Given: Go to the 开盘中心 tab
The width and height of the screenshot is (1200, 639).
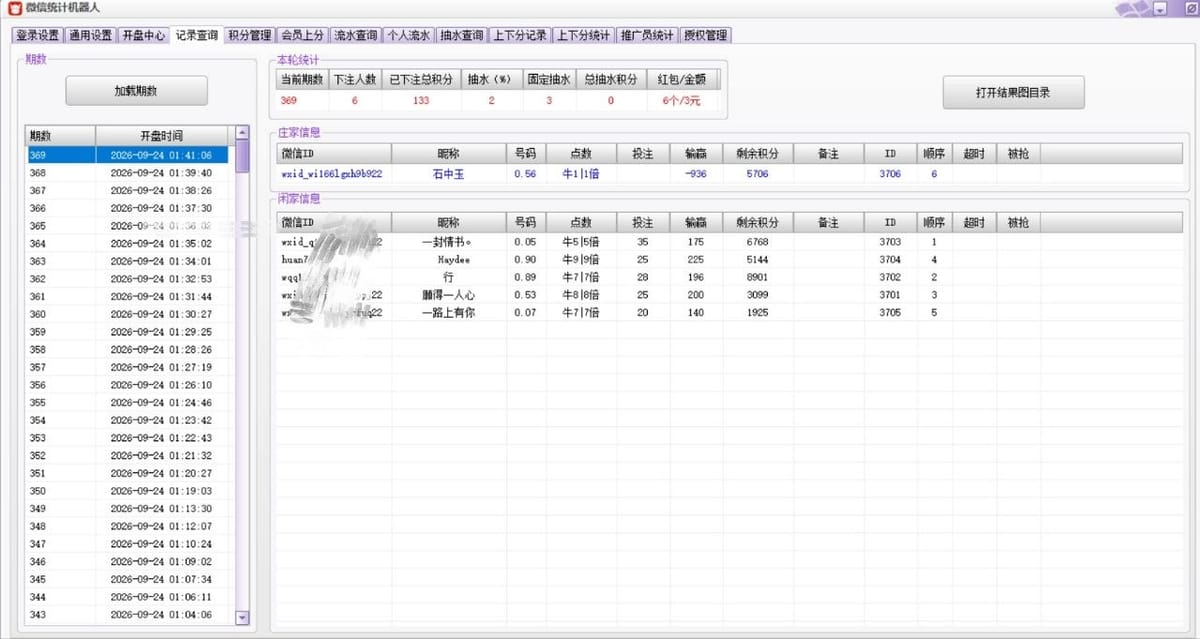Looking at the screenshot, I should [x=143, y=35].
